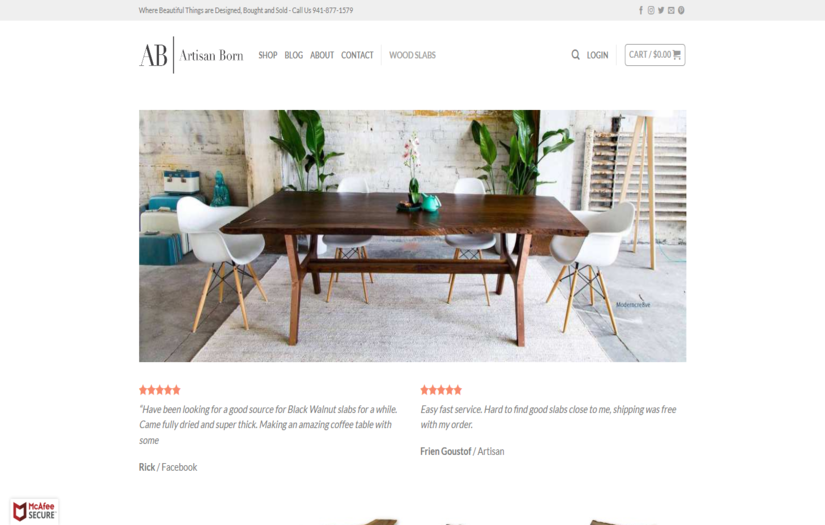Open the CART / $0.00 button
Image resolution: width=825 pixels, height=525 pixels.
click(x=655, y=55)
